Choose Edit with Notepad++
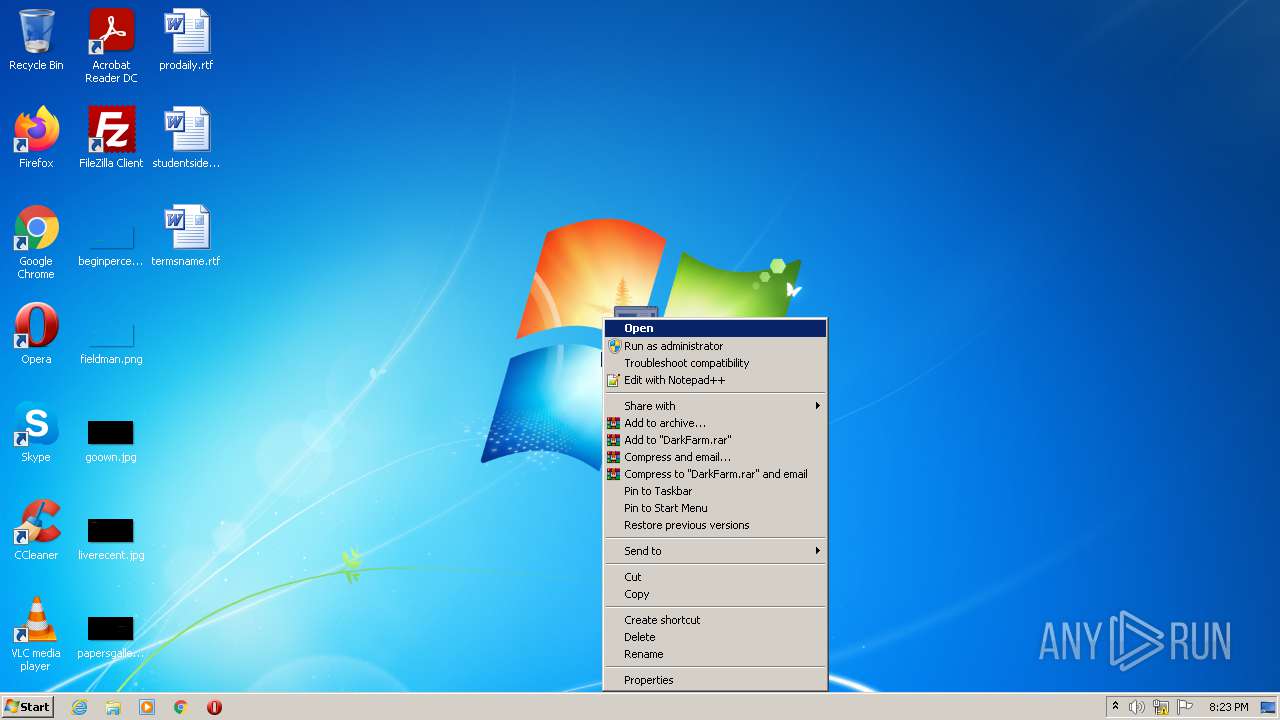 point(716,380)
